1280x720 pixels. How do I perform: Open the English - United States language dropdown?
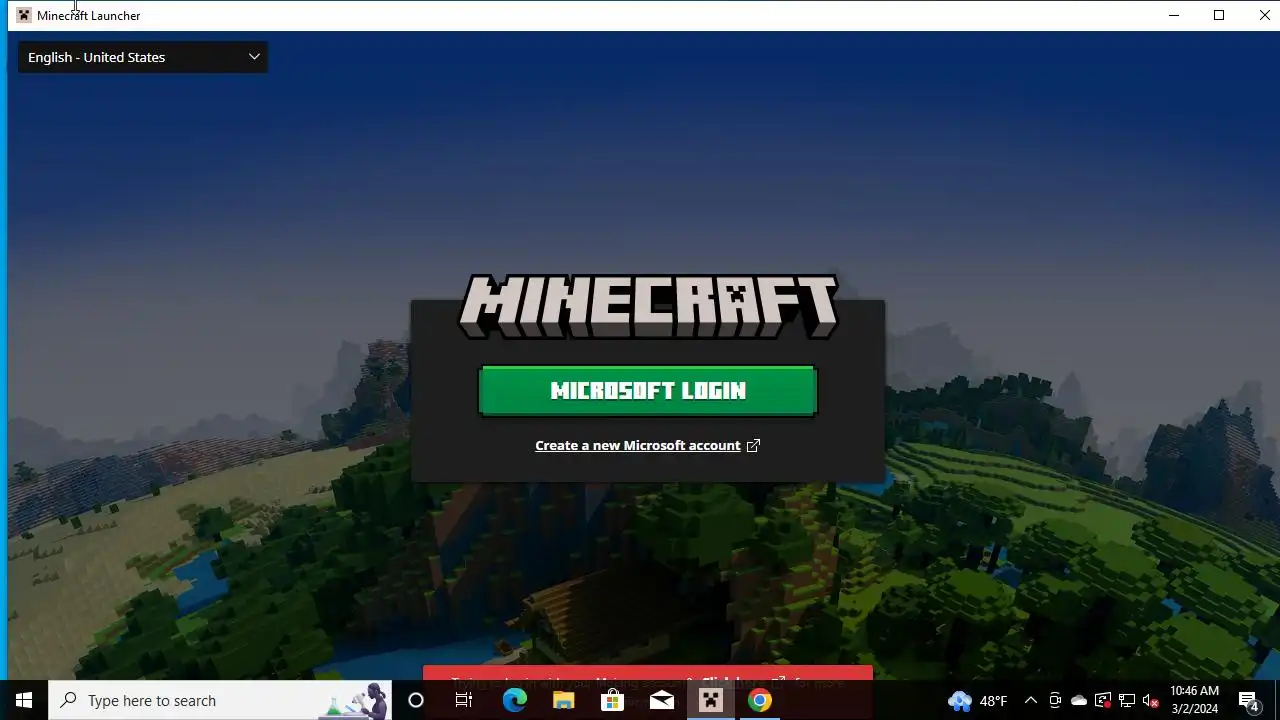click(143, 57)
